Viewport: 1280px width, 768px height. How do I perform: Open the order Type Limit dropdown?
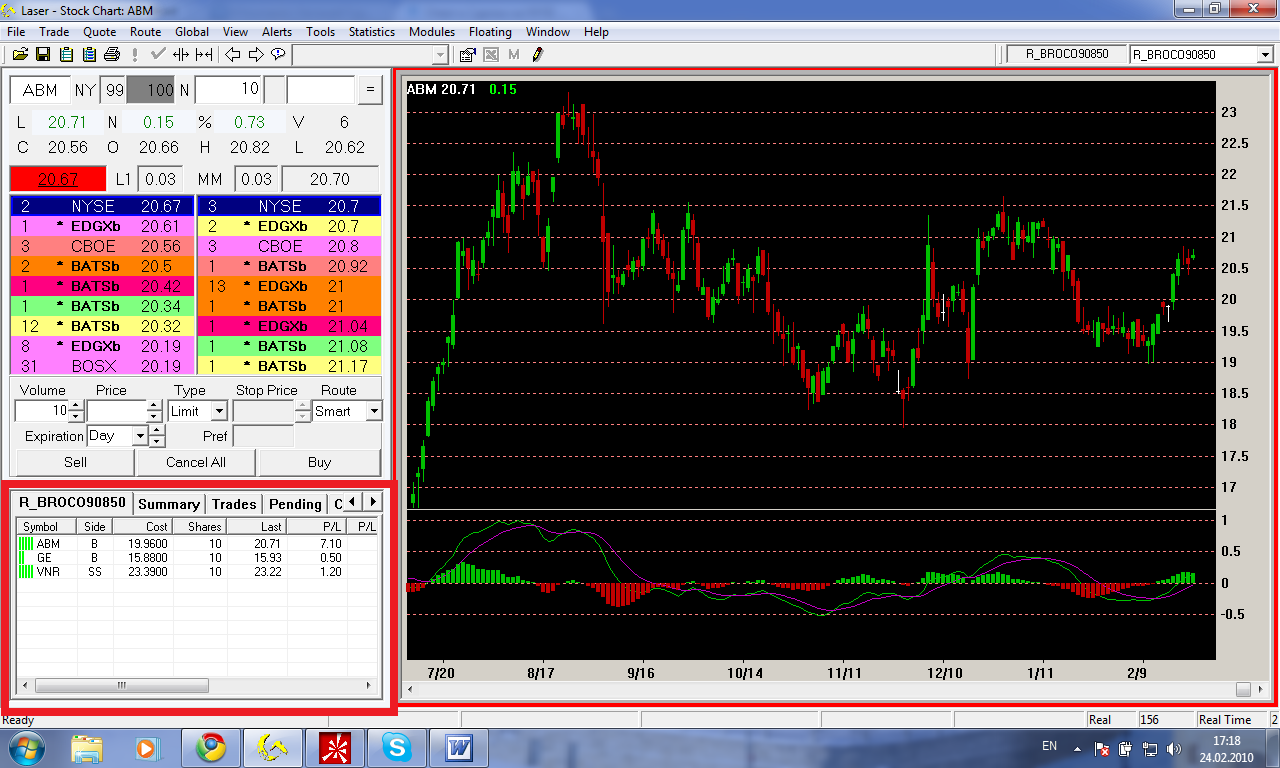coord(219,411)
